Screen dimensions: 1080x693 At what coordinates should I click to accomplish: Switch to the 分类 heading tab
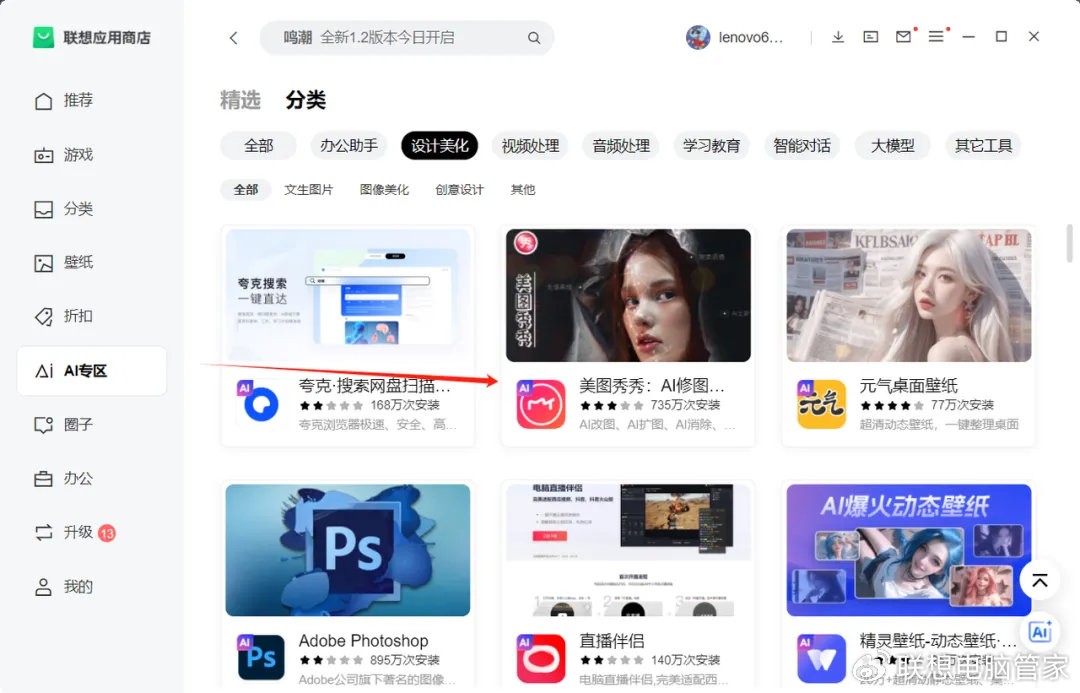pyautogui.click(x=306, y=101)
